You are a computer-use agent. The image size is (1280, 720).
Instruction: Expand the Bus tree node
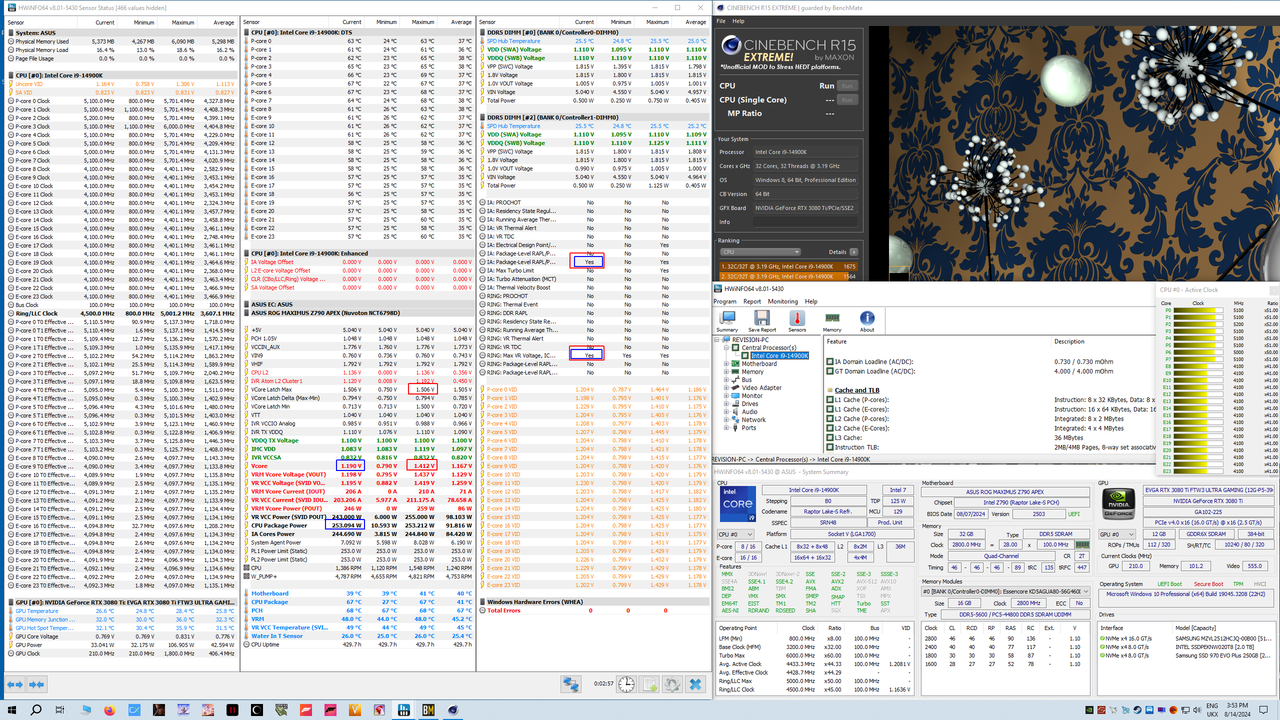[x=725, y=380]
